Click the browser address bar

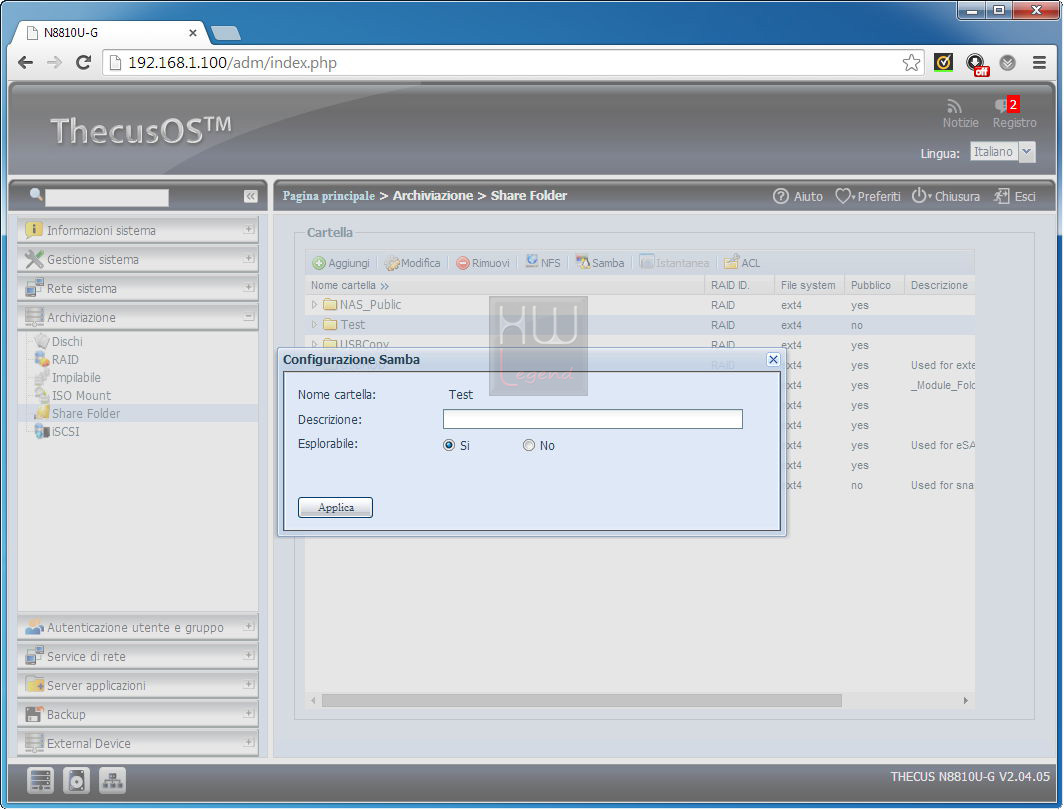[x=512, y=62]
